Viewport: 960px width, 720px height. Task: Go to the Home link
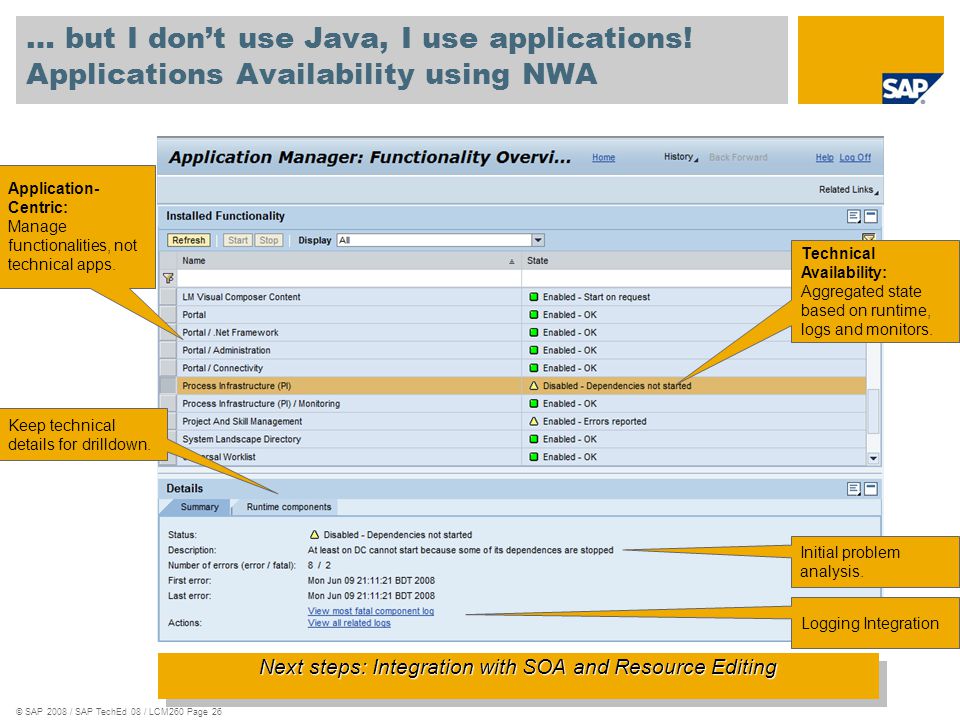click(604, 157)
